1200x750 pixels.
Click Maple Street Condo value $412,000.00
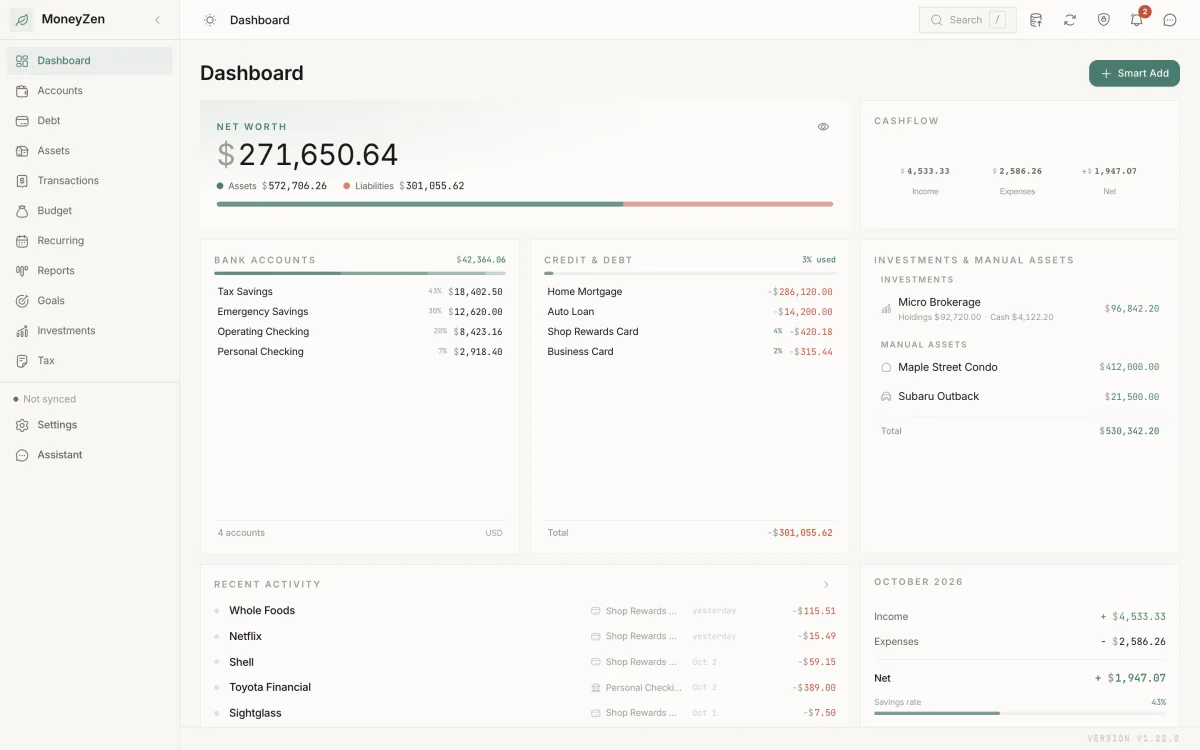point(1129,367)
